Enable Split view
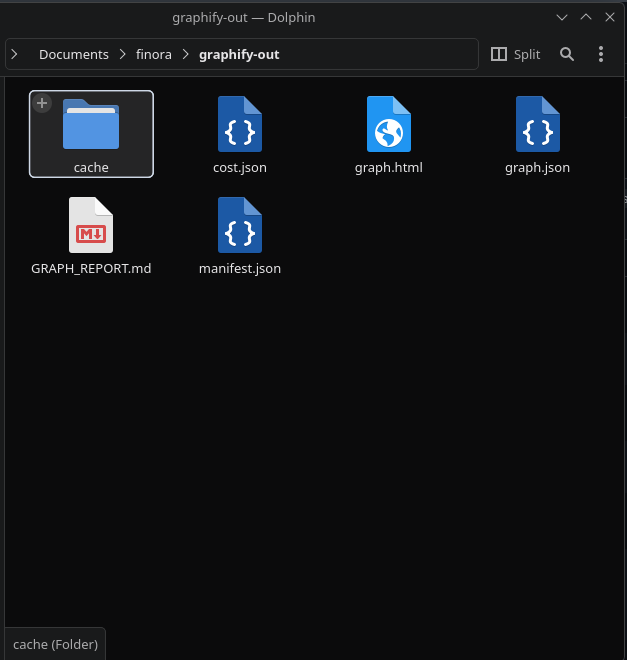The width and height of the screenshot is (627, 660). (x=515, y=54)
